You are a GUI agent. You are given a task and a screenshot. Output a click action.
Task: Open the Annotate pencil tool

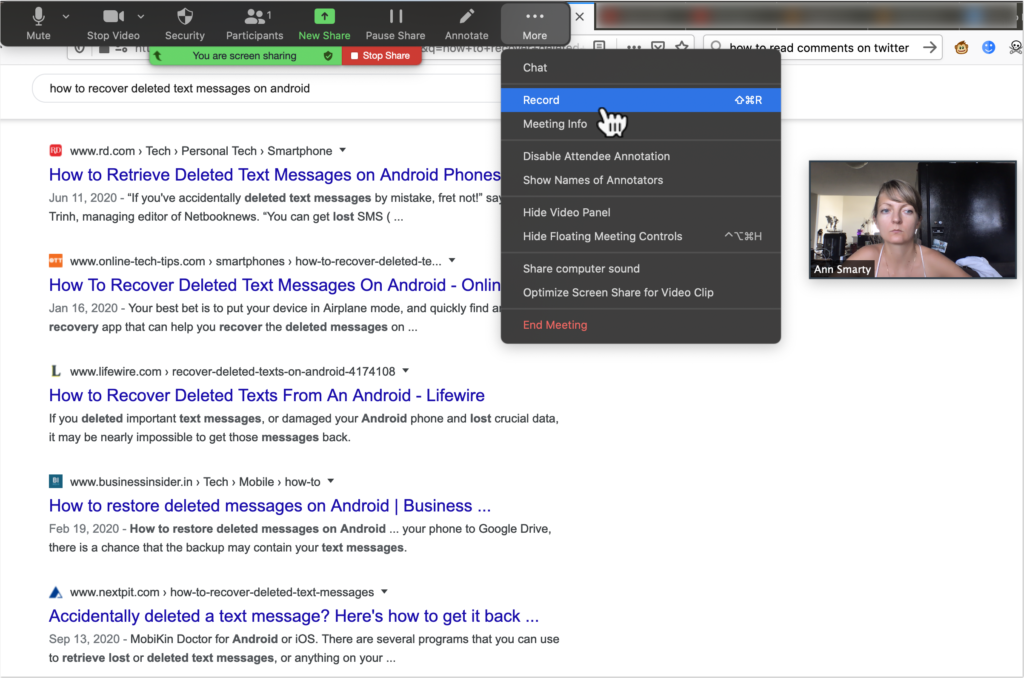pos(466,23)
